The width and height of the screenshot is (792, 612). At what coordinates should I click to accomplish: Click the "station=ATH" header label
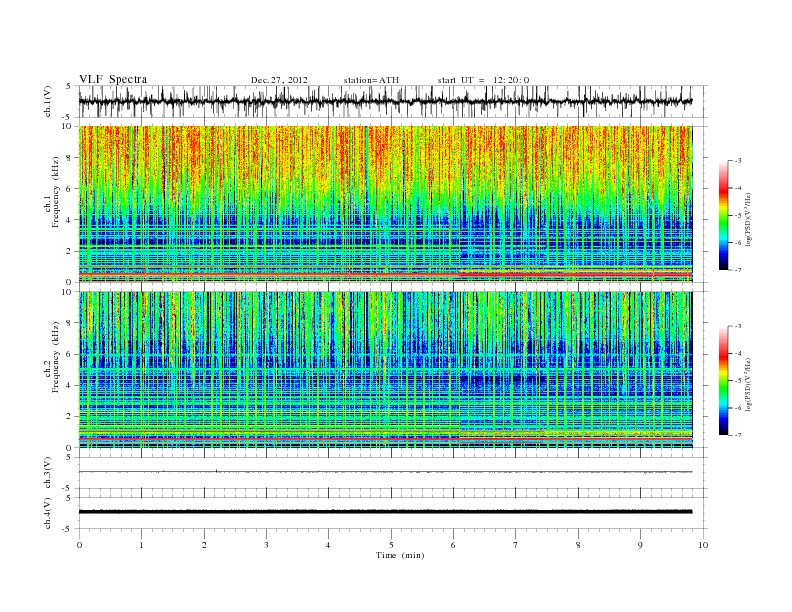(x=371, y=80)
